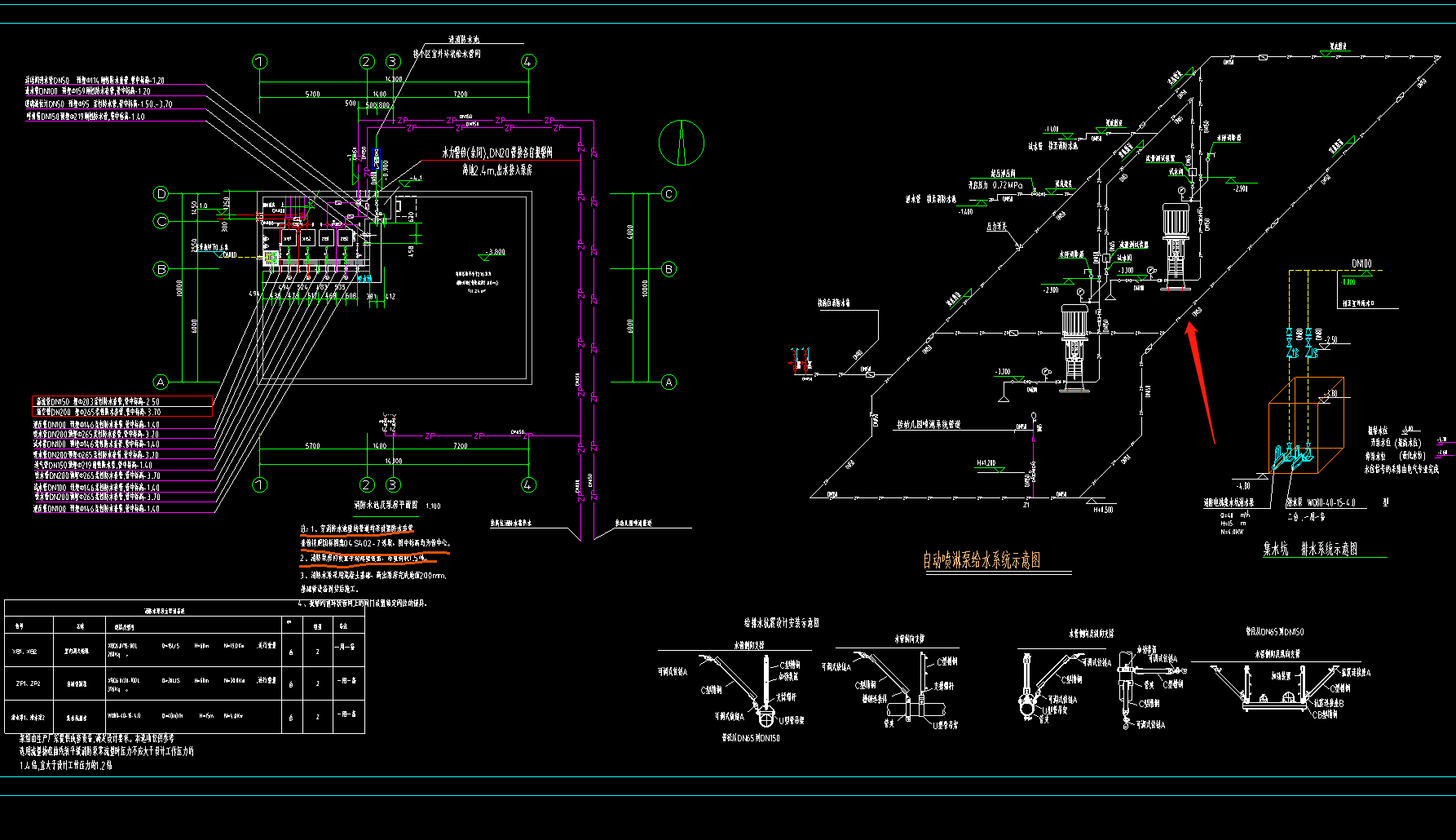Viewport: 1456px width, 840px height.
Task: Select the '稳压泄压阀' label
Action: (x=1003, y=174)
